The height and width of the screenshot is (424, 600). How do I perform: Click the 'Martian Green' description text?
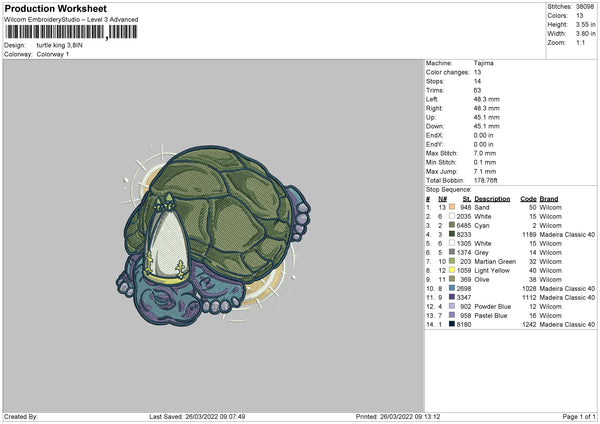coord(495,261)
